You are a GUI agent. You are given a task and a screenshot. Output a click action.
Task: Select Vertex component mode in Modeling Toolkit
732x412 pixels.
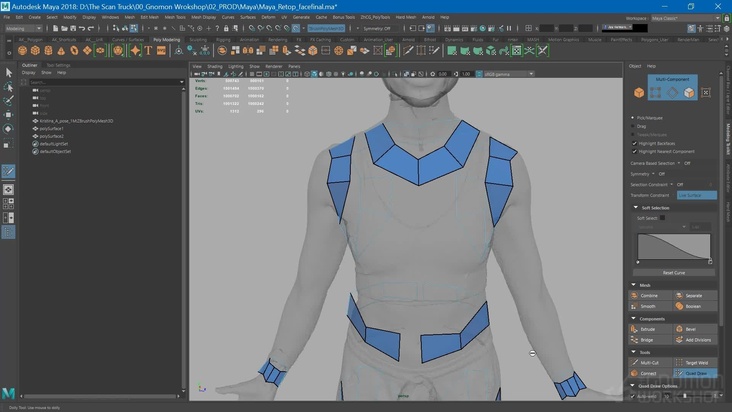[x=655, y=93]
